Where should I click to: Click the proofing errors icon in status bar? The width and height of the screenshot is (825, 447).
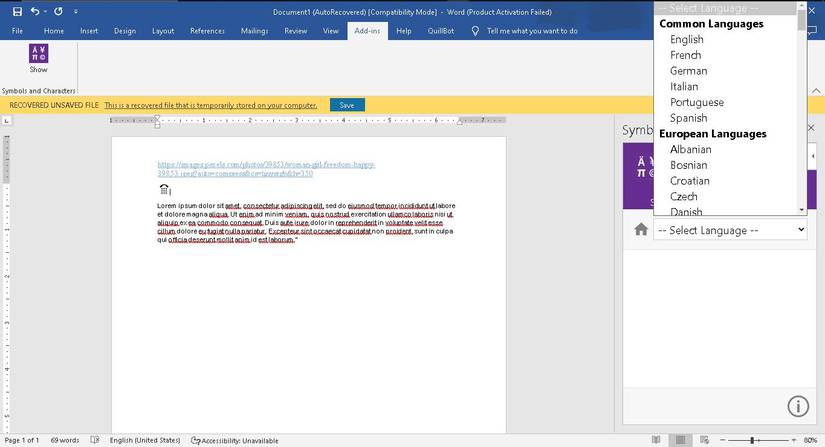95,440
